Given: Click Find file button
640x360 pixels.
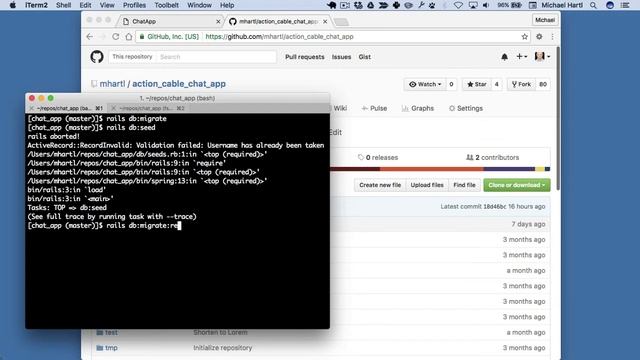Looking at the screenshot, I should [464, 185].
